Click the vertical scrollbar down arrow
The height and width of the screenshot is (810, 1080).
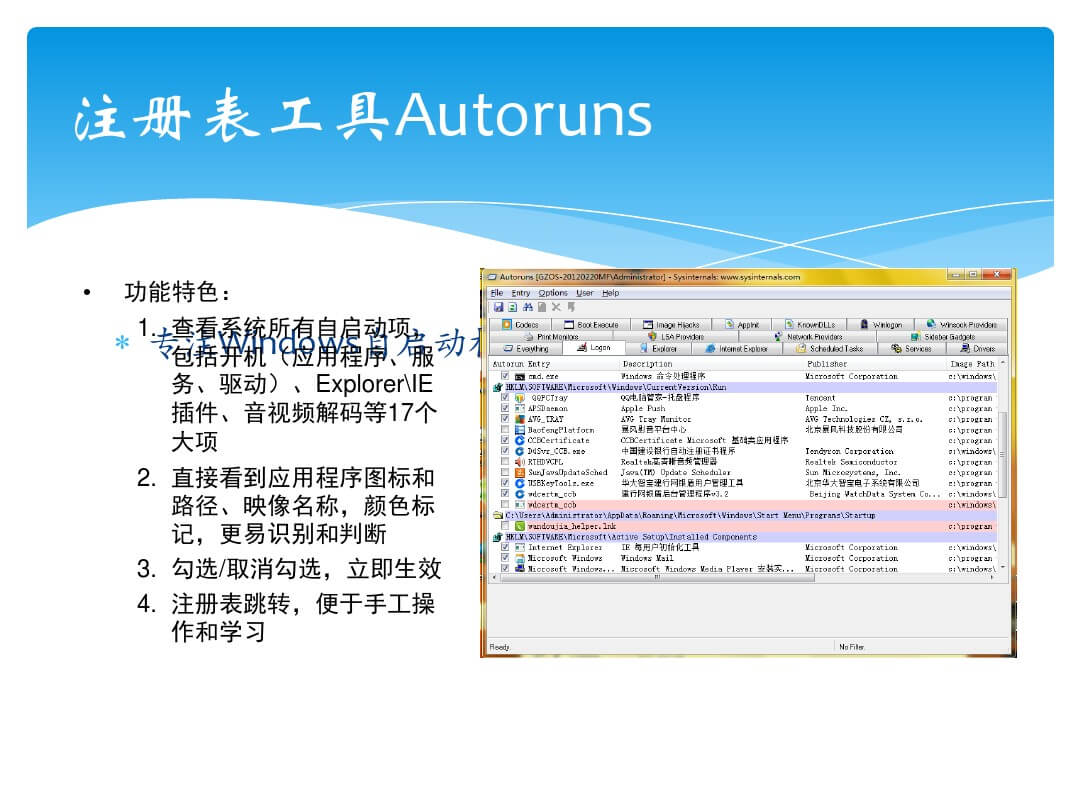tap(1003, 567)
